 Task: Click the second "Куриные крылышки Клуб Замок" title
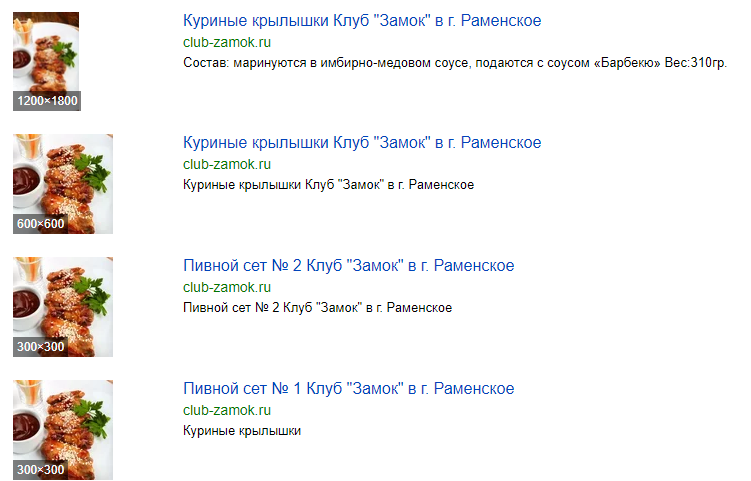pyautogui.click(x=362, y=143)
